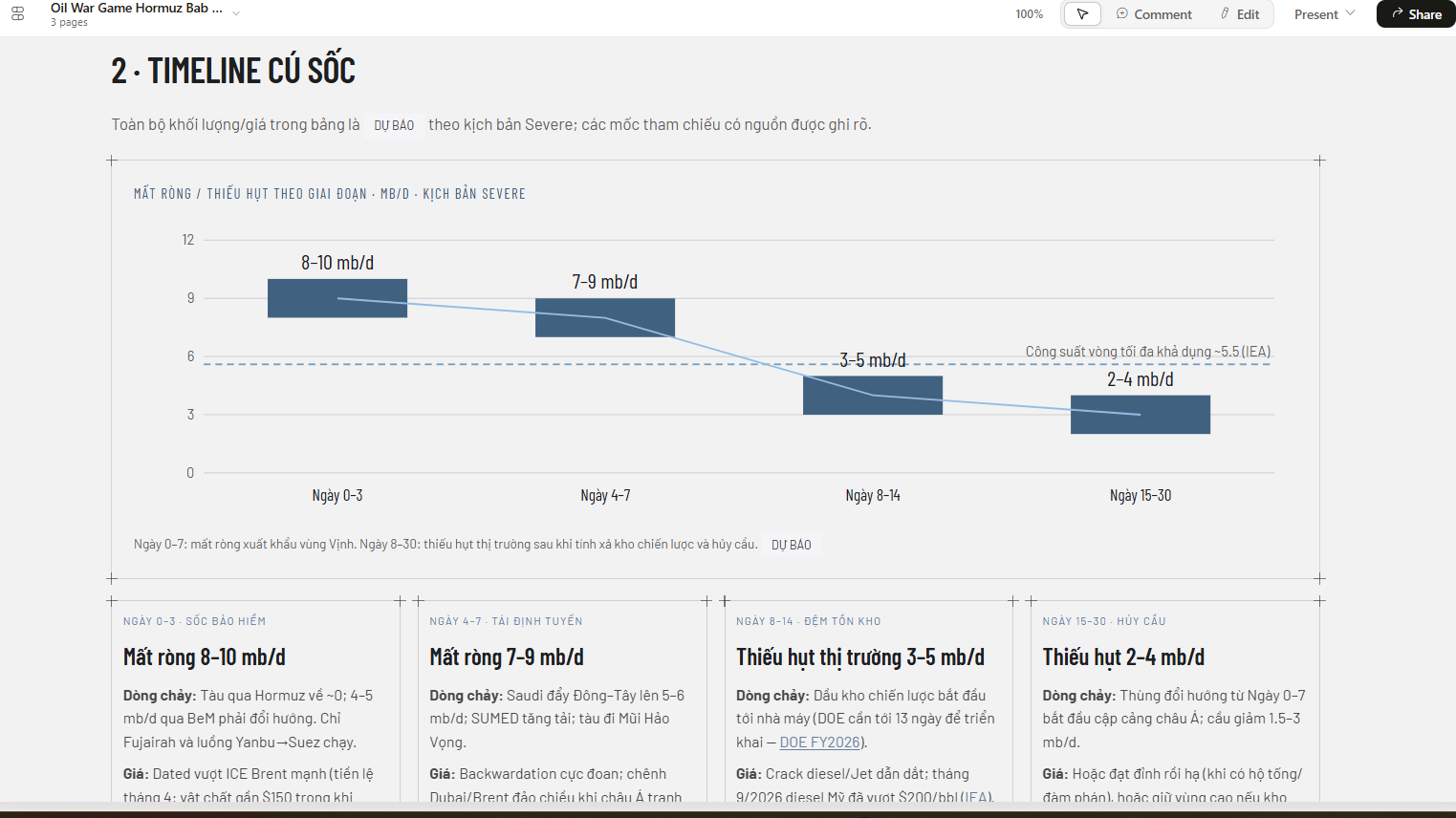
Task: Click card heading Mất ròng 8–10 mb/d
Action: pyautogui.click(x=205, y=657)
